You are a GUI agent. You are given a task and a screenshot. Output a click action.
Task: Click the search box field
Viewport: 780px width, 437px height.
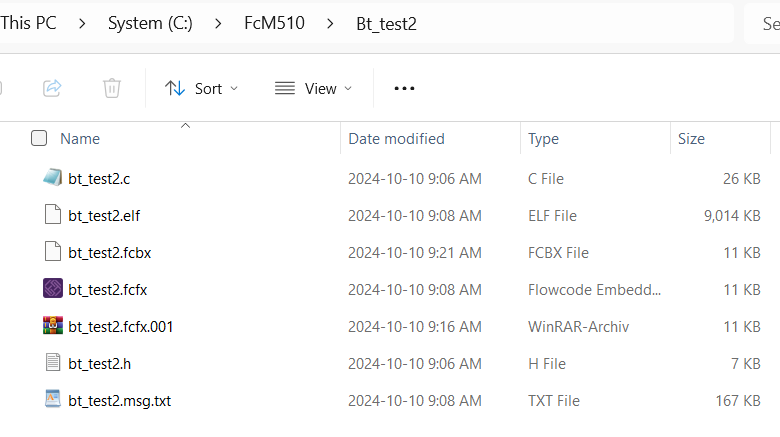[x=765, y=23]
